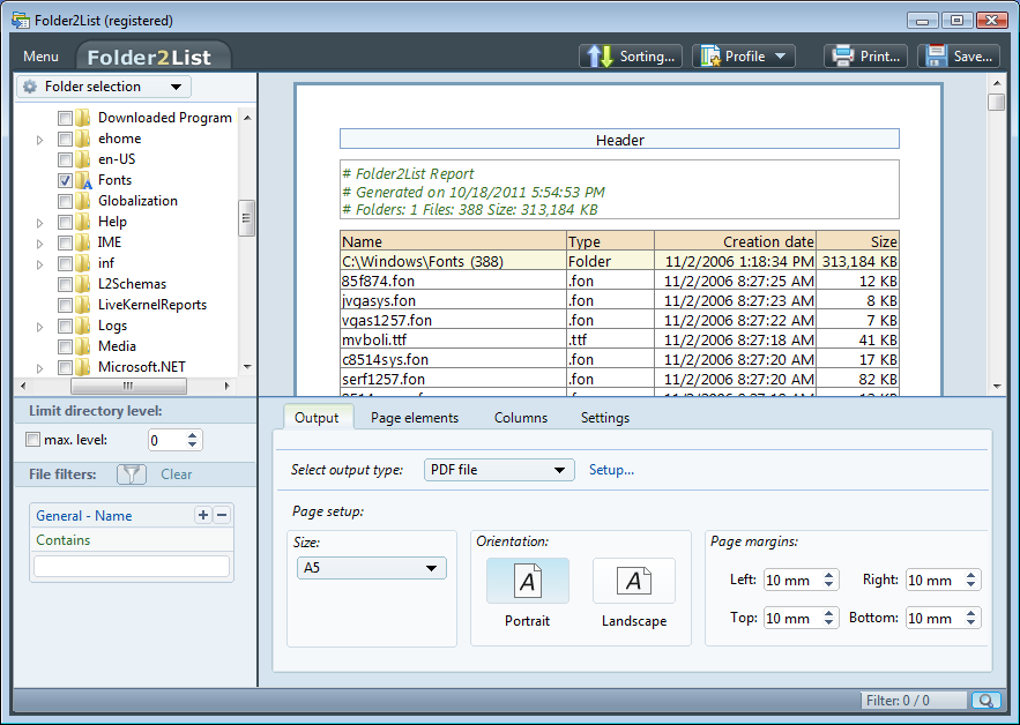Switch to the Page elements tab

click(414, 418)
